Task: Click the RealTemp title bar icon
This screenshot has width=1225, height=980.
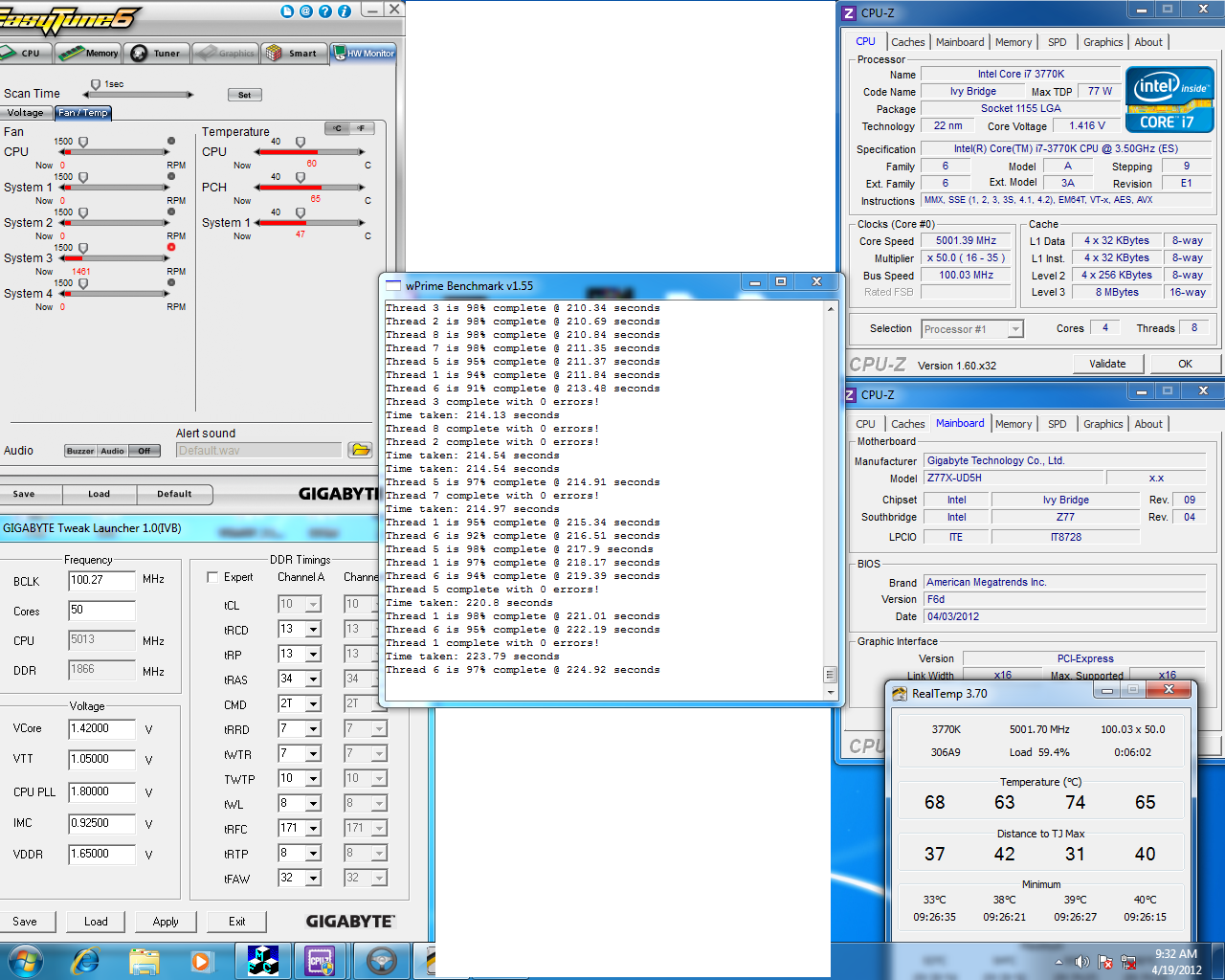Action: pyautogui.click(x=900, y=694)
